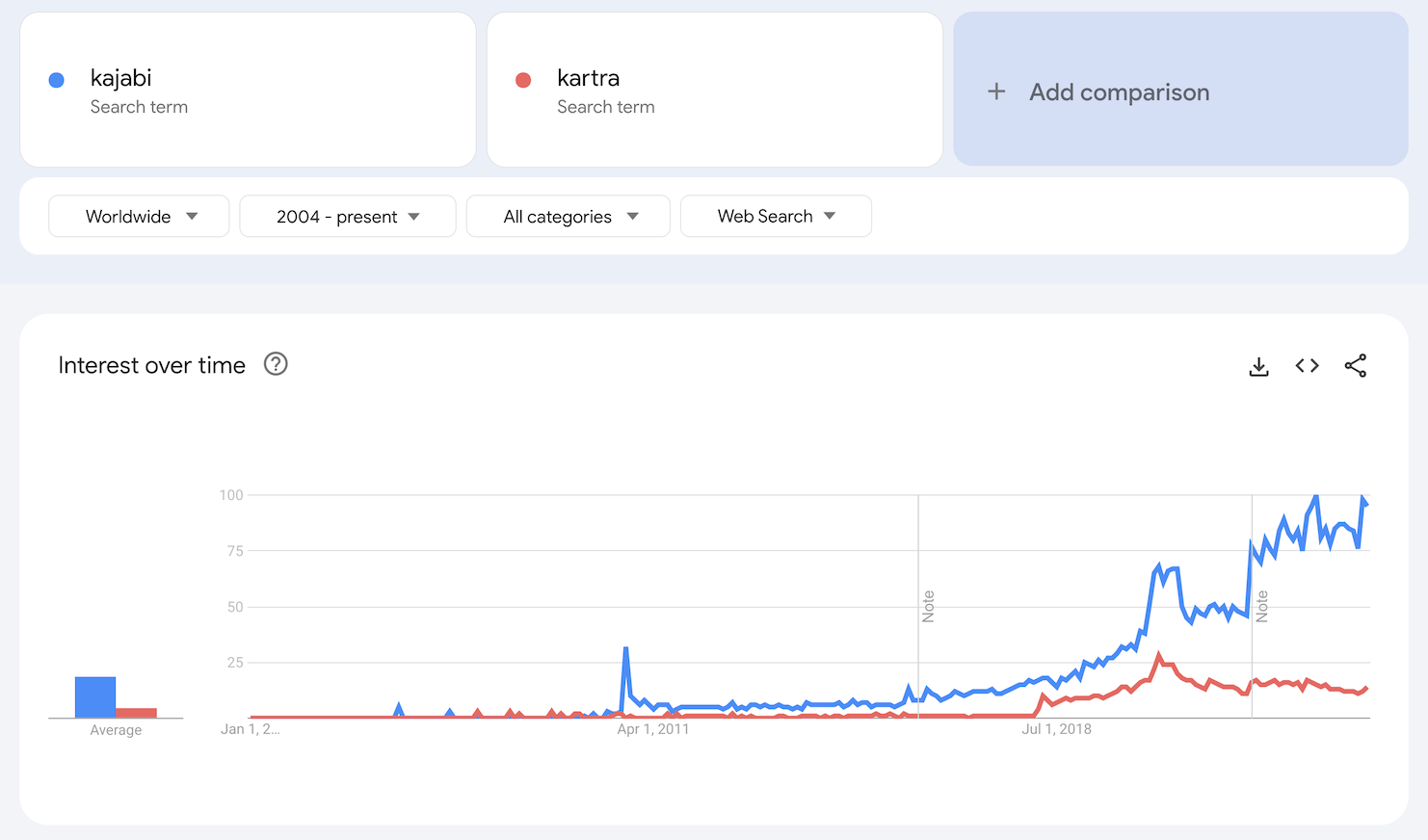
Task: Open the embed code icon
Action: pyautogui.click(x=1307, y=366)
